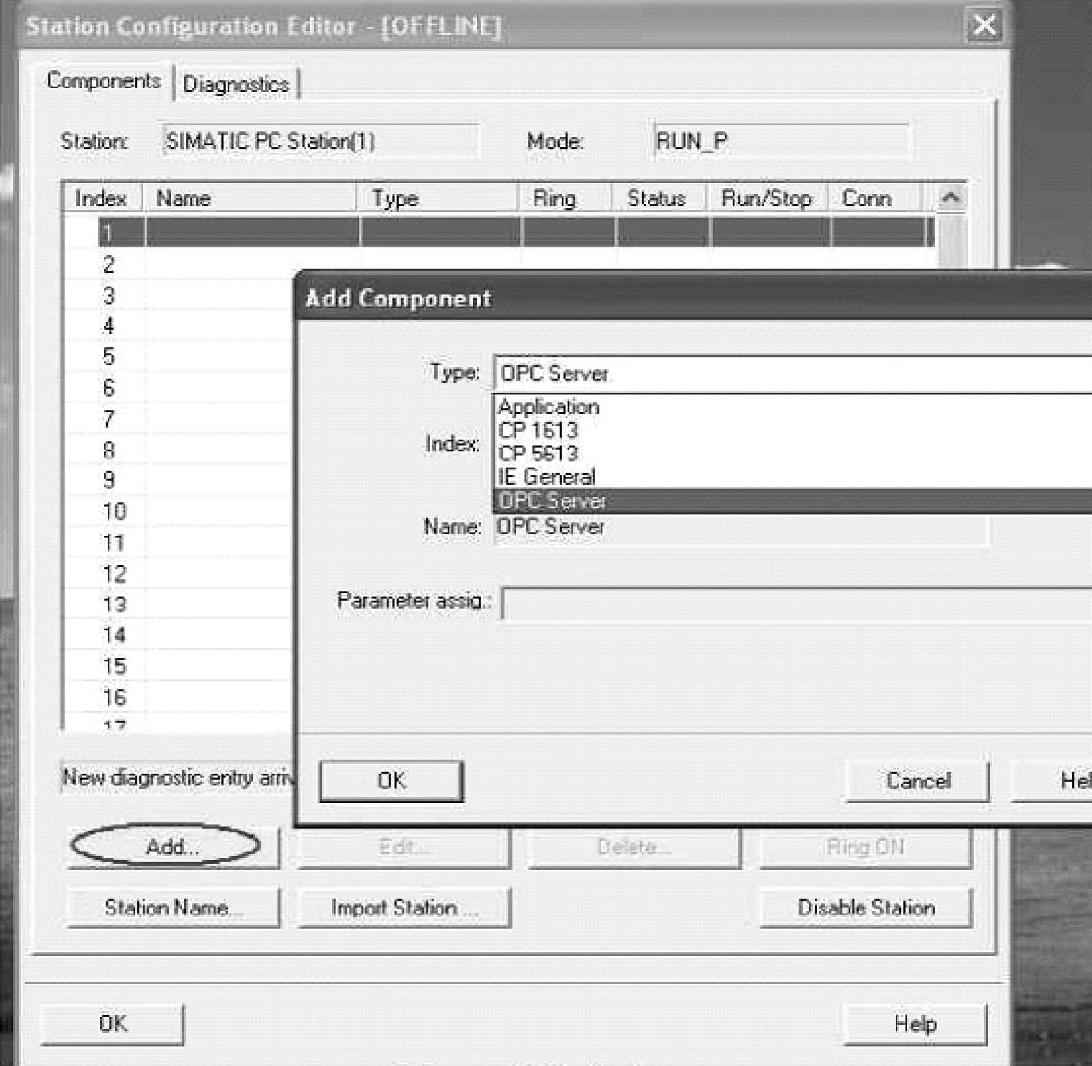
Task: Open the Type combo box
Action: [793, 374]
